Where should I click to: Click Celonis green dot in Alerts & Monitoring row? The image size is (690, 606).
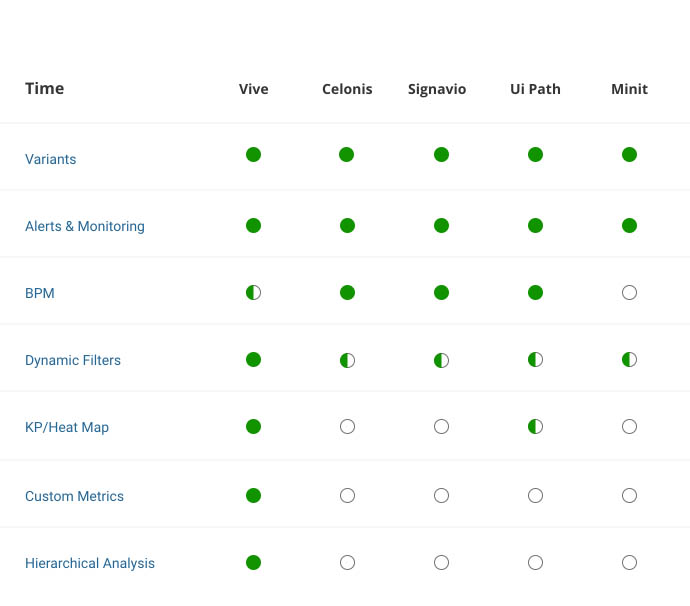click(x=347, y=225)
